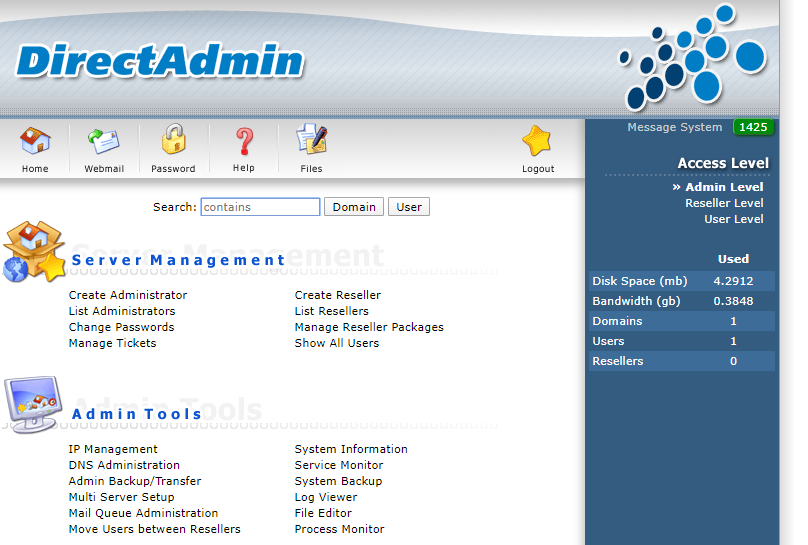Viewport: 808px width, 545px height.
Task: Open Message System link
Action: [675, 127]
